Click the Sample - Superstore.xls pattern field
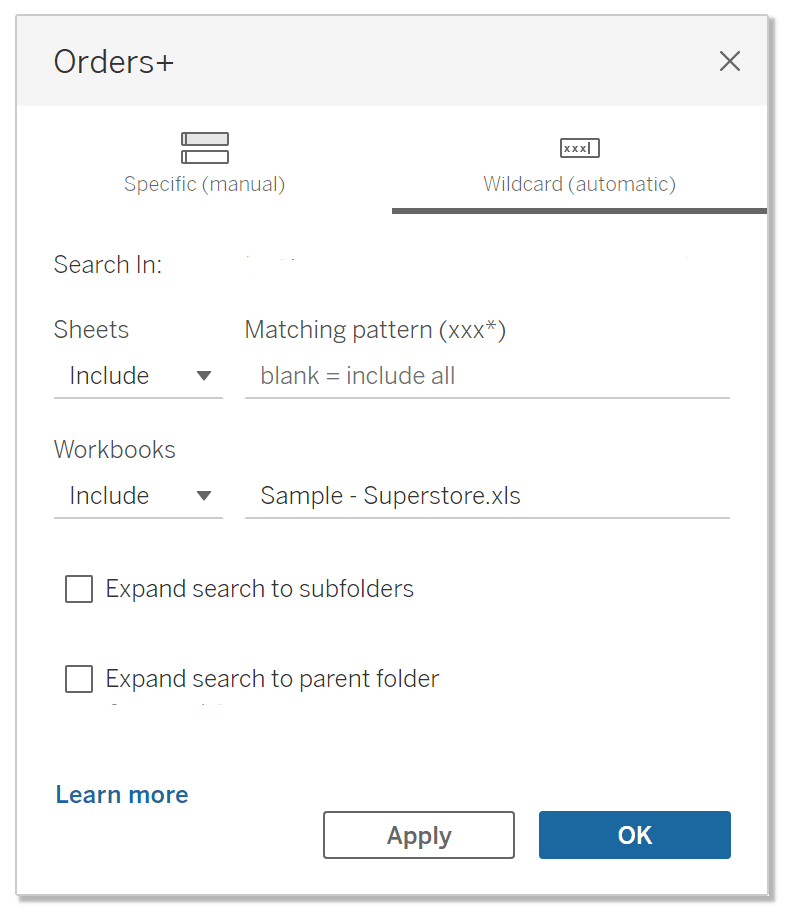The image size is (799, 917). [487, 496]
